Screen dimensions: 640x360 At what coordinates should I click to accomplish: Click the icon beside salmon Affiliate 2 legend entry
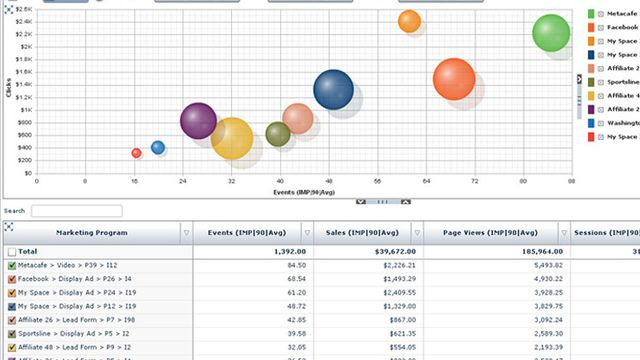(x=601, y=69)
